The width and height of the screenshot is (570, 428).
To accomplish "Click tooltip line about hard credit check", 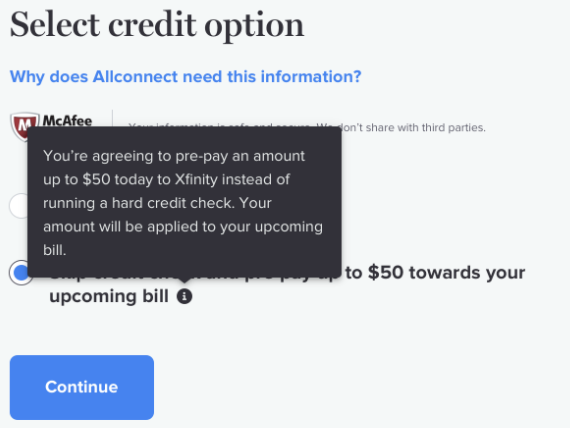I will pos(157,203).
